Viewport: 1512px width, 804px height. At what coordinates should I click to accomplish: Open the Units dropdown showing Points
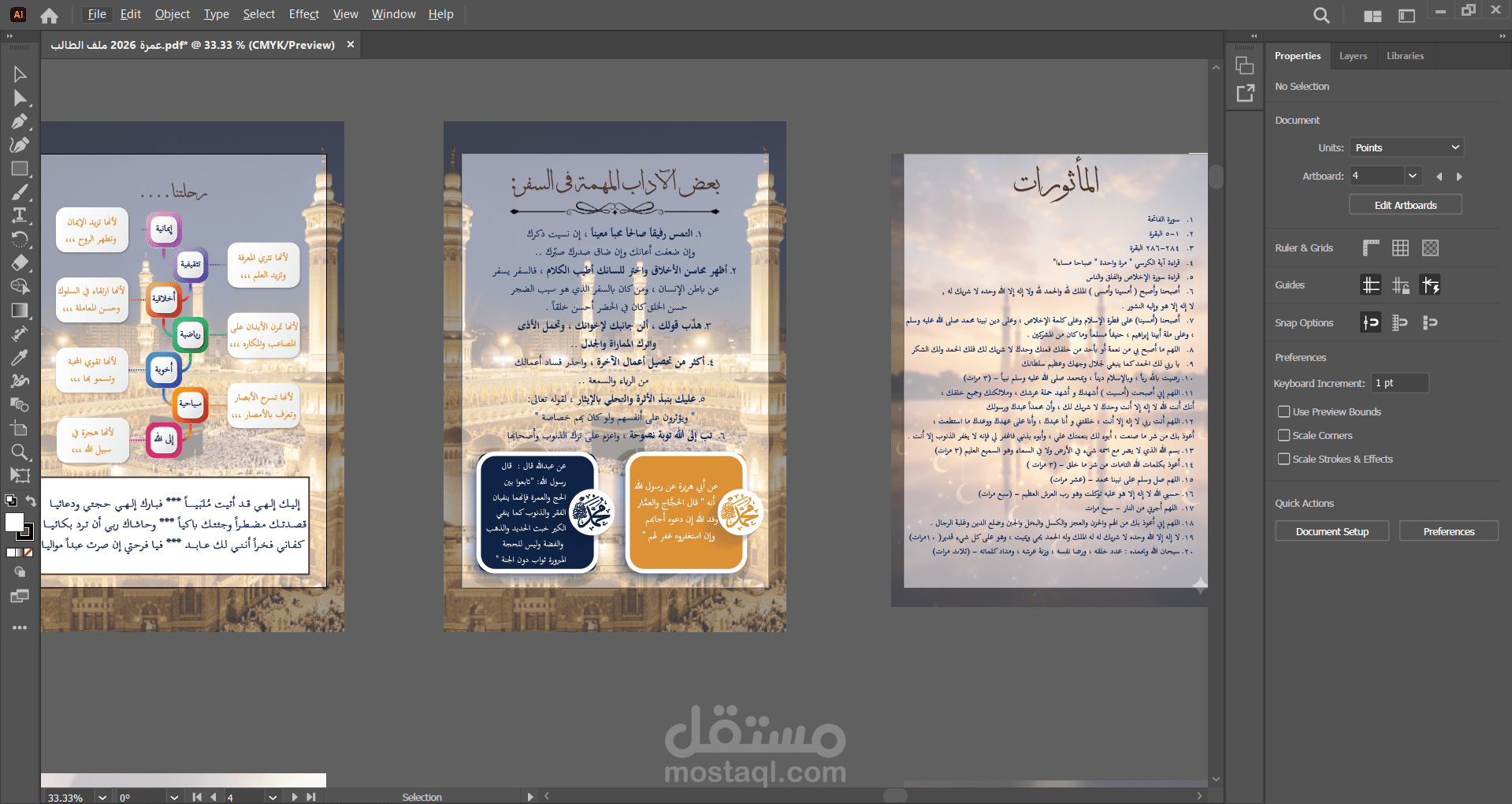[1406, 147]
